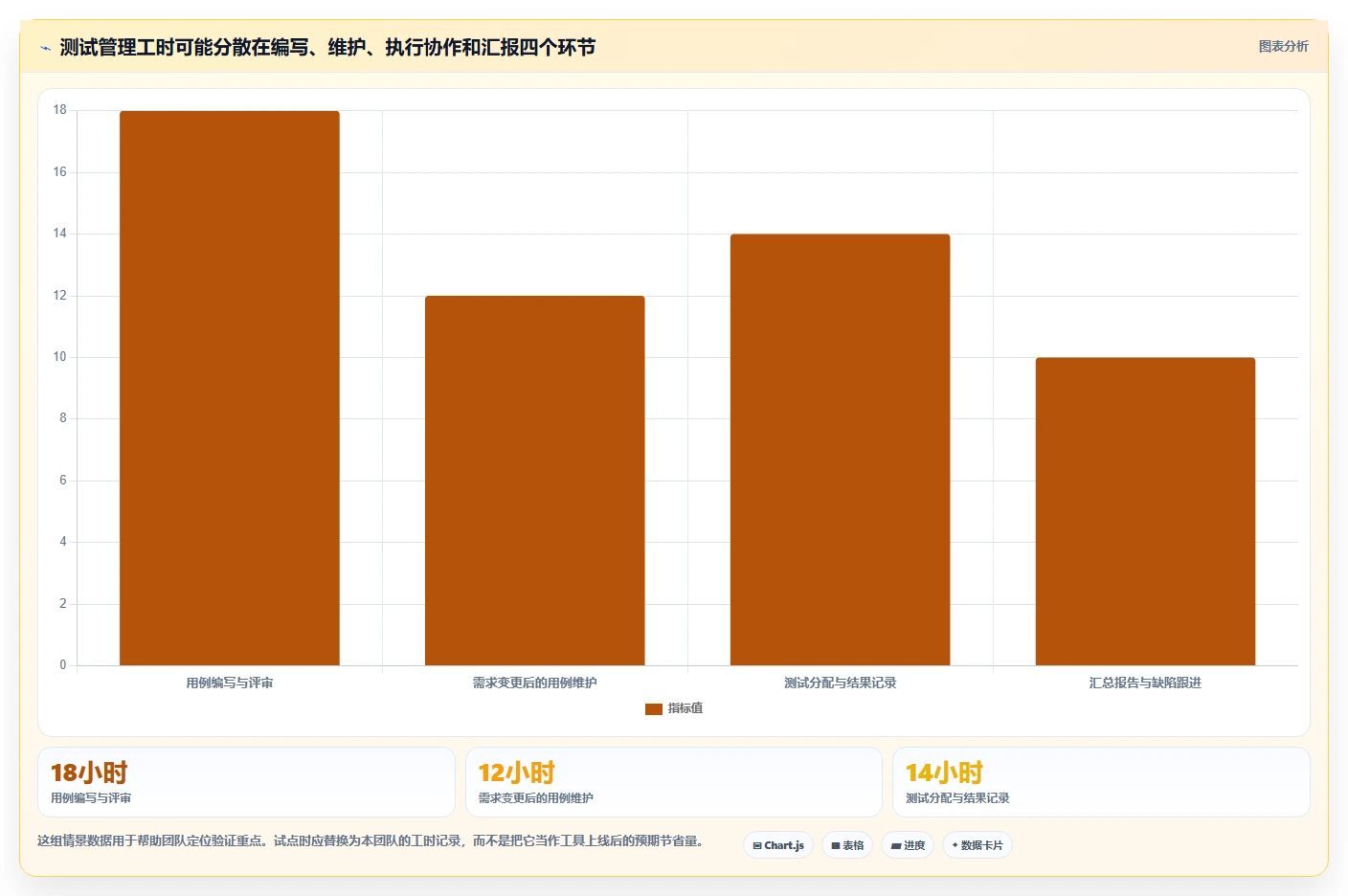Screen dimensions: 1348x896
Task: Click the bar for 用例编写与评审
Action: (x=230, y=388)
